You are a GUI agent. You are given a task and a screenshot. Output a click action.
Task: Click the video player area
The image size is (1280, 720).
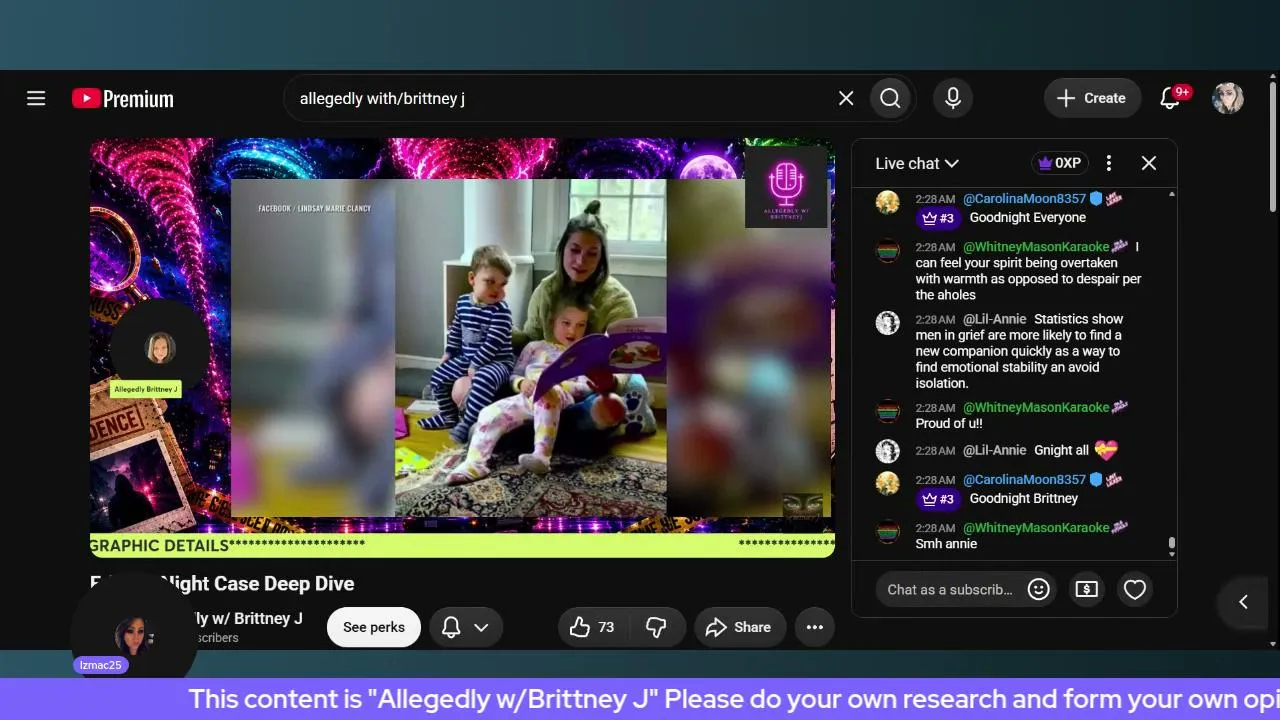462,347
